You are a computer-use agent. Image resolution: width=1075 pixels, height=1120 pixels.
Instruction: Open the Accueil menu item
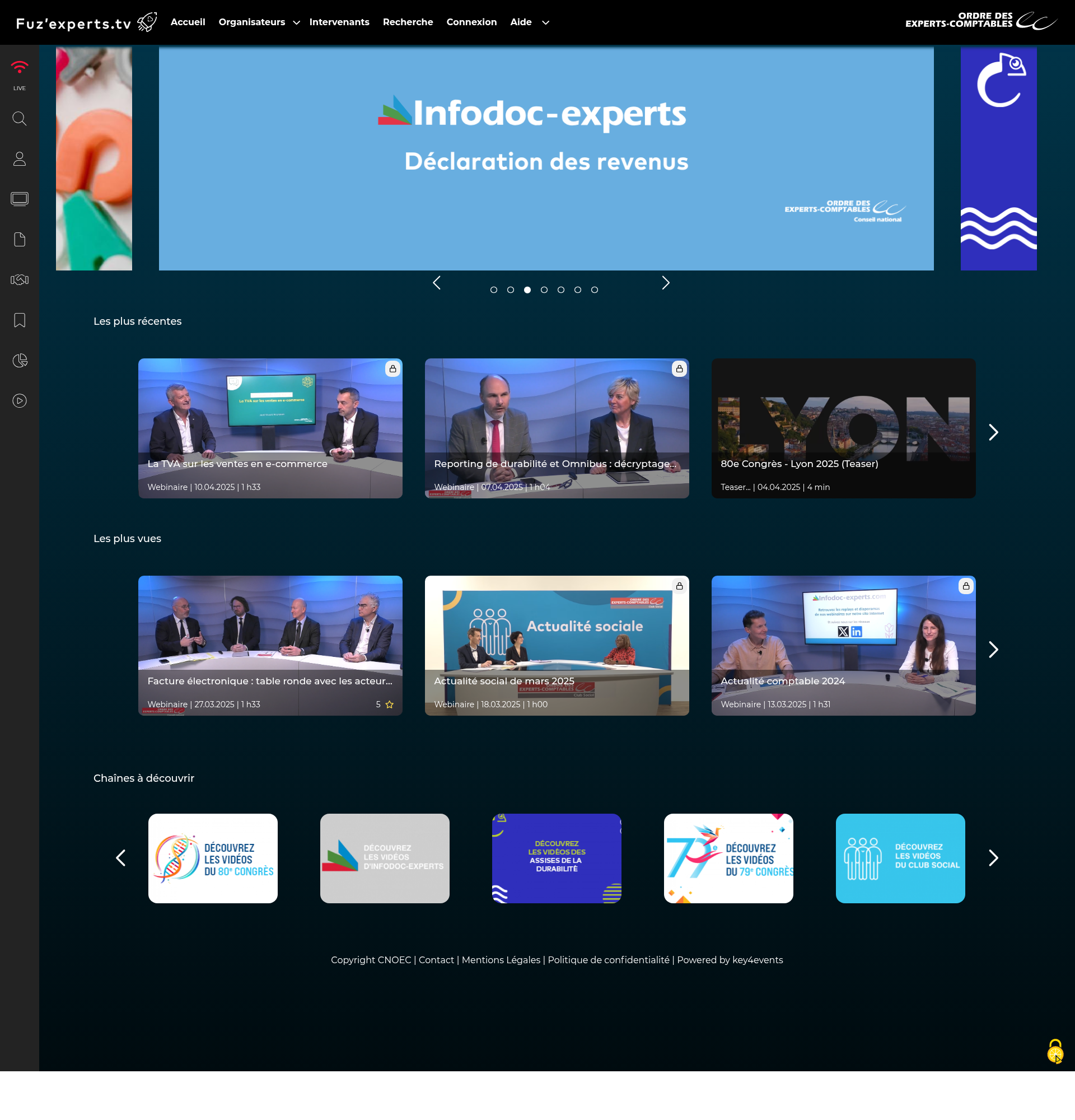click(188, 22)
